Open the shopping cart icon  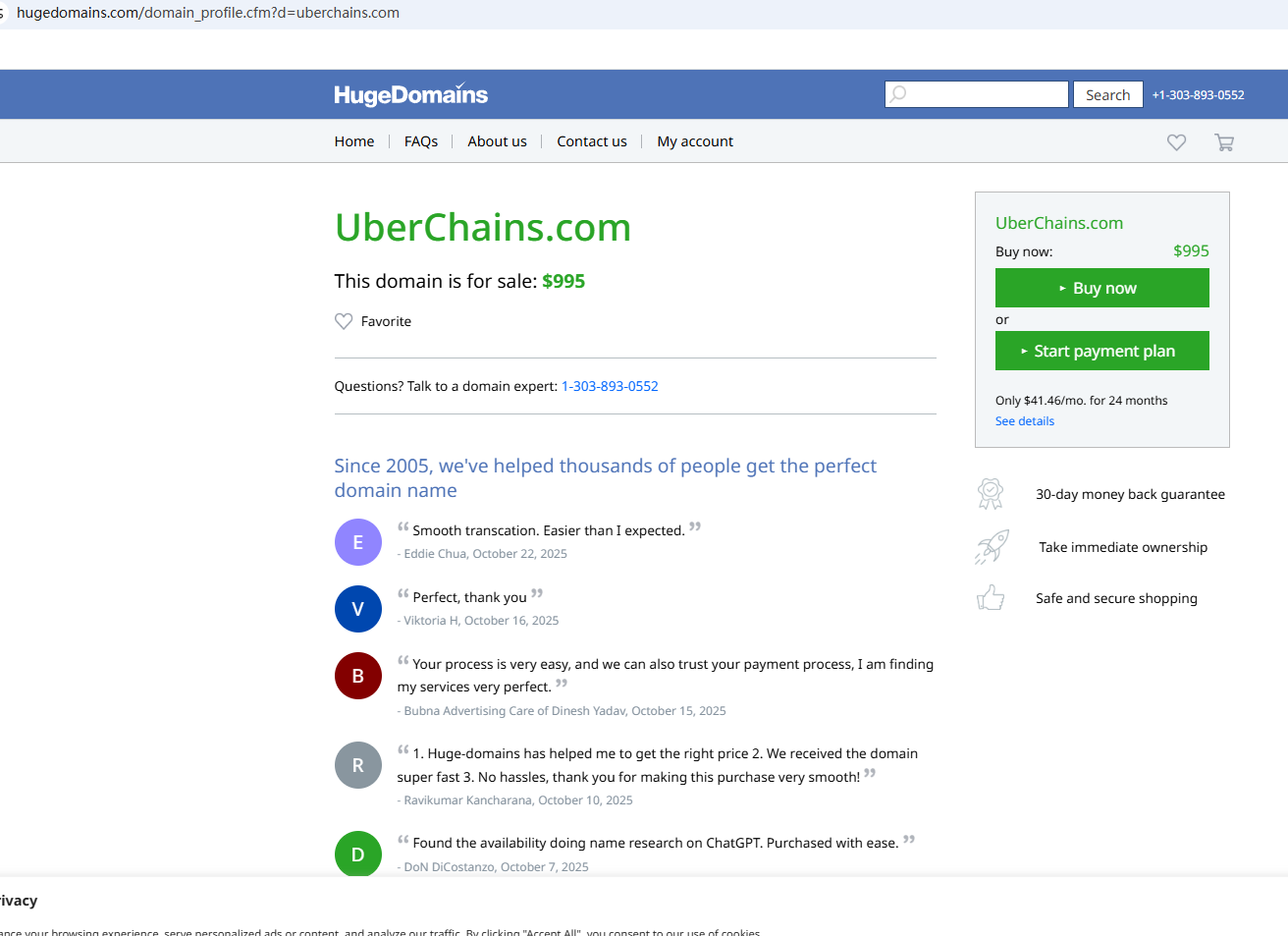[1224, 142]
